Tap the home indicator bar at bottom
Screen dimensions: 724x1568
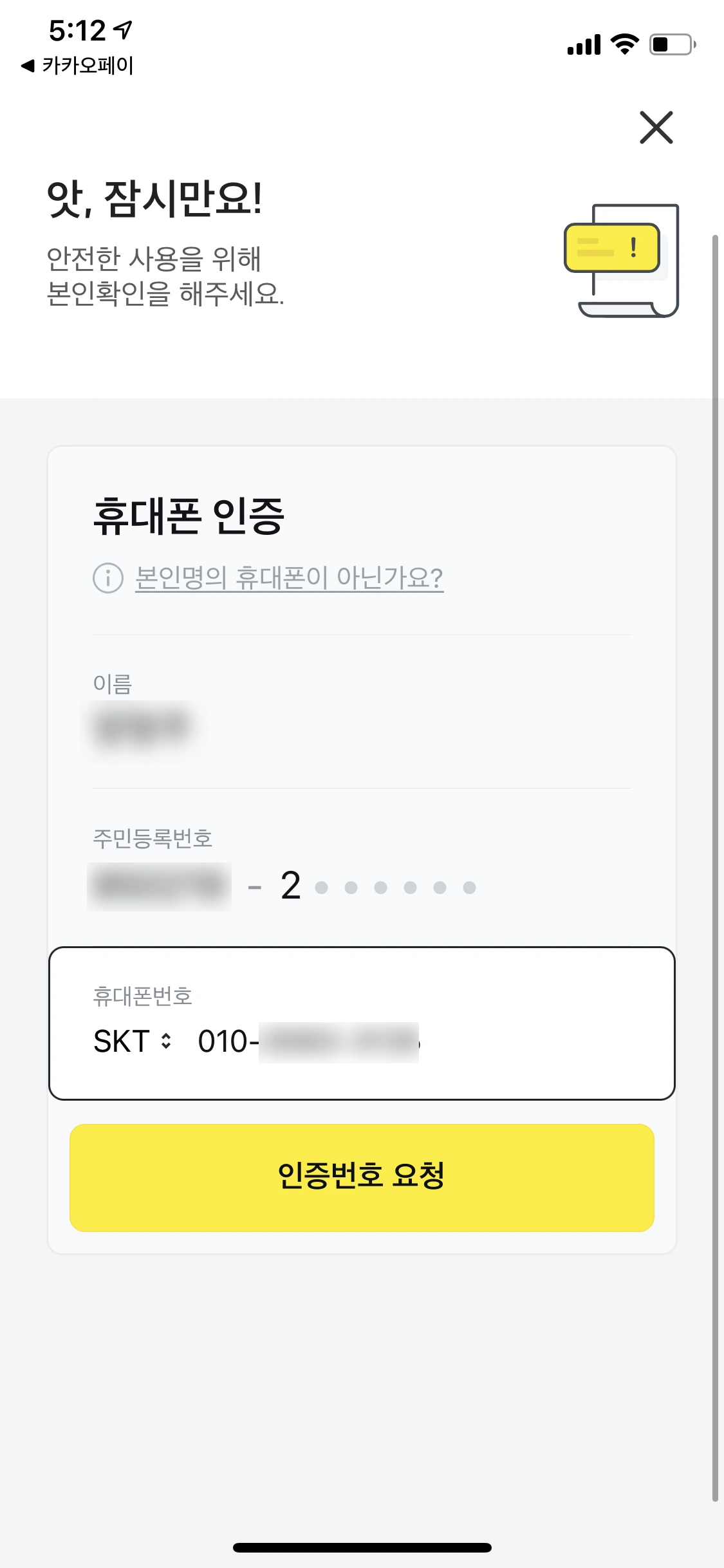pyautogui.click(x=362, y=1547)
